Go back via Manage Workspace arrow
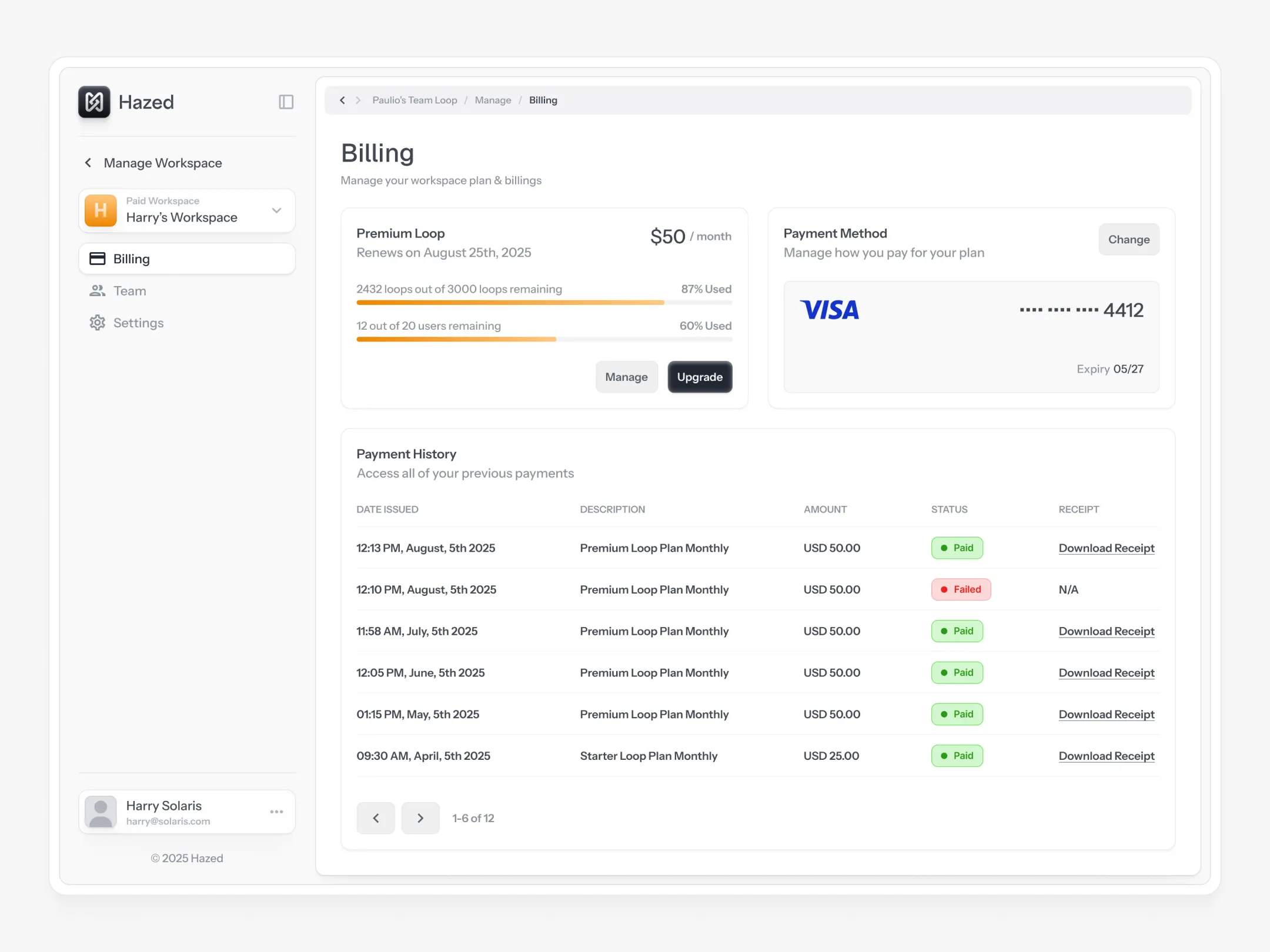 tap(88, 163)
